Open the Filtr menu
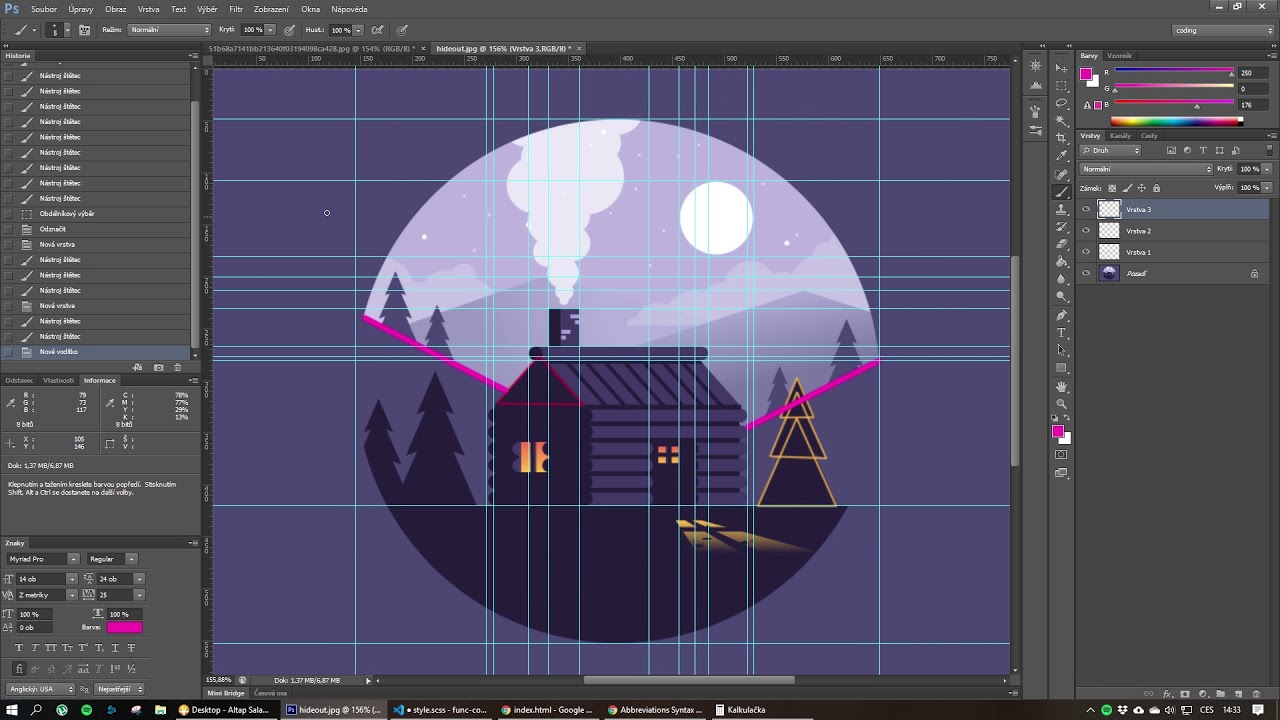The height and width of the screenshot is (720, 1280). tap(236, 9)
